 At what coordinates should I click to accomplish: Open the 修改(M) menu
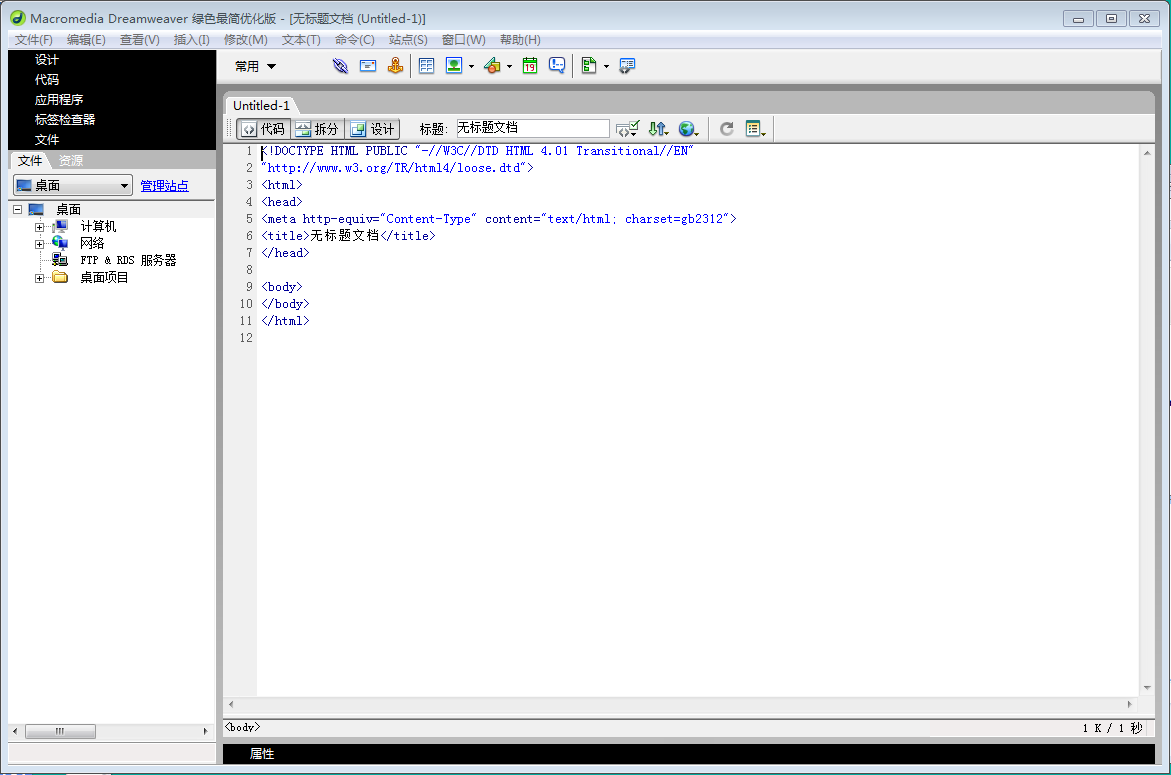coord(245,40)
